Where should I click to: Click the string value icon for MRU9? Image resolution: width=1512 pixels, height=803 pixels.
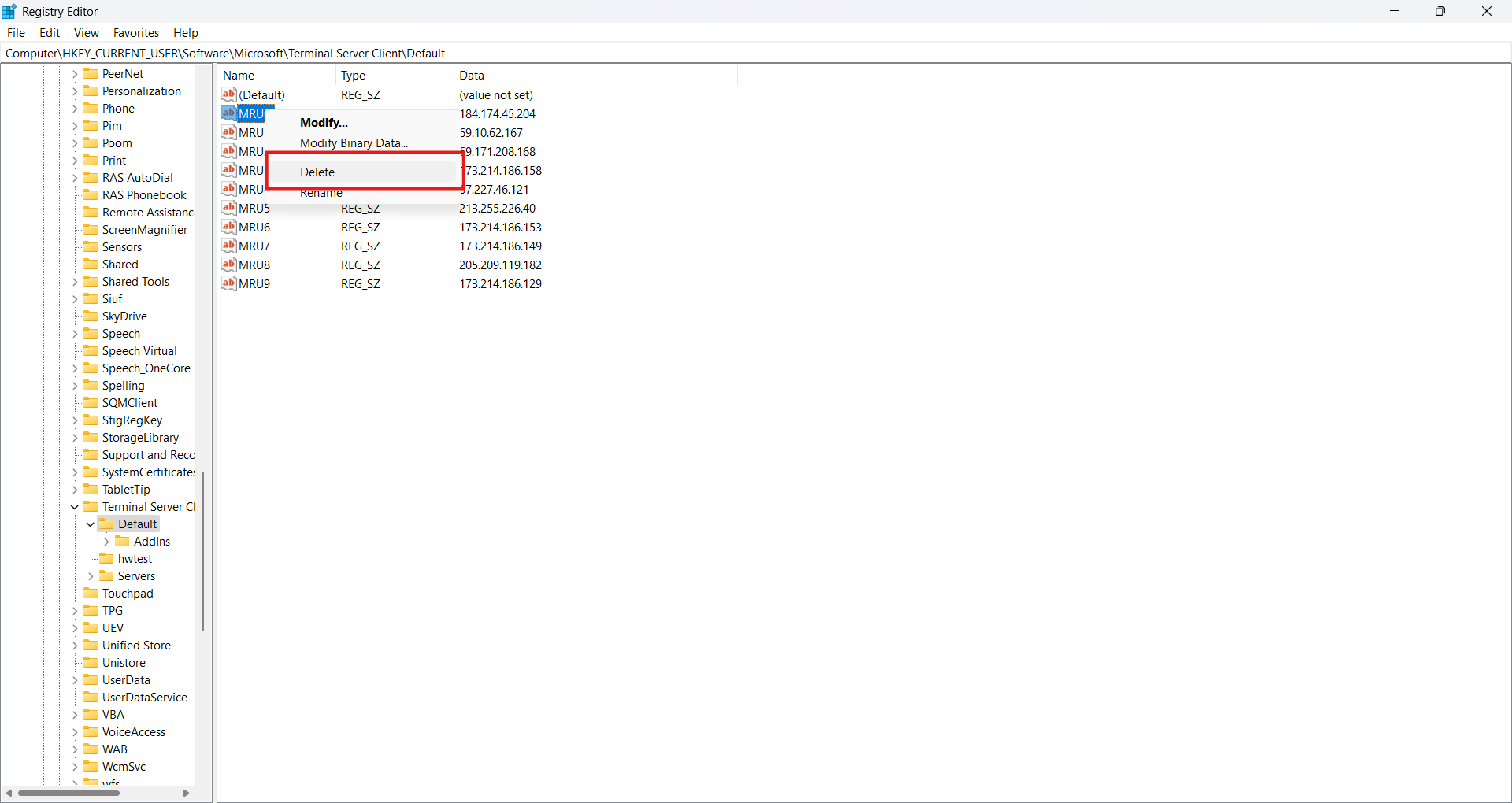pos(229,283)
